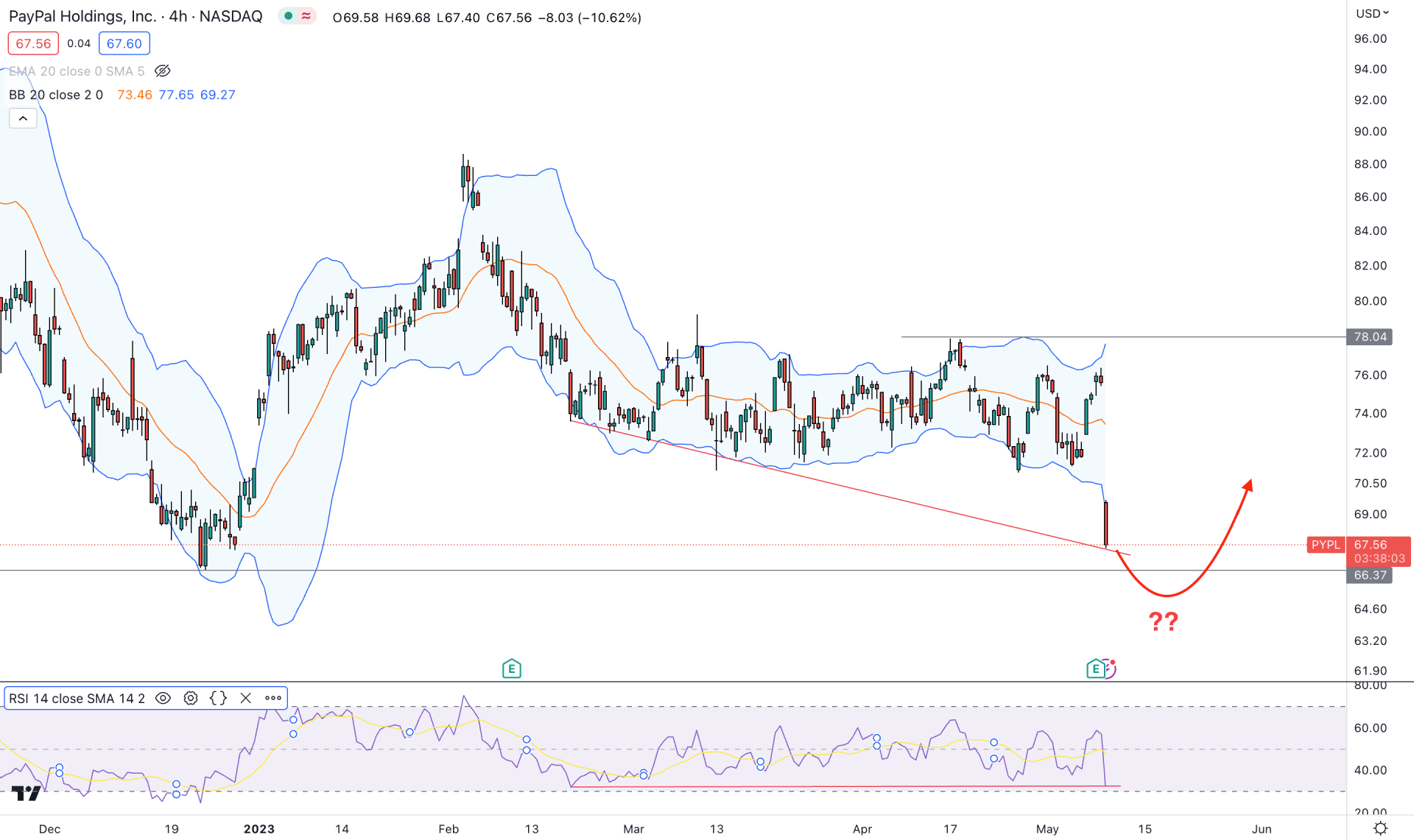1414x840 pixels.
Task: Select the PayPal Holdings symbol title
Action: pos(135,16)
